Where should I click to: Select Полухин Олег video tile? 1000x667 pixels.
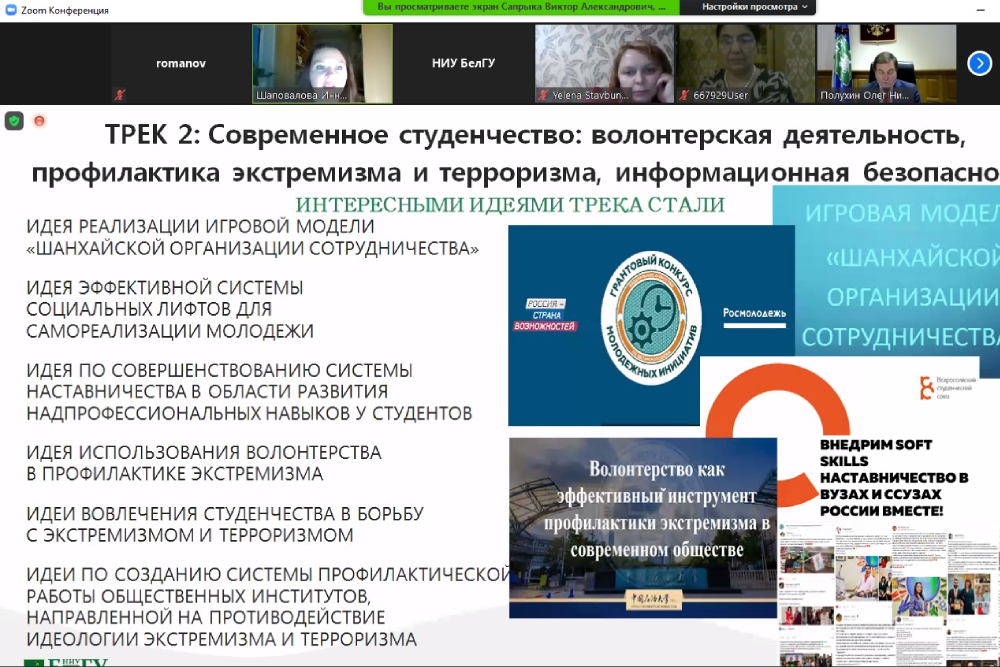tap(887, 64)
